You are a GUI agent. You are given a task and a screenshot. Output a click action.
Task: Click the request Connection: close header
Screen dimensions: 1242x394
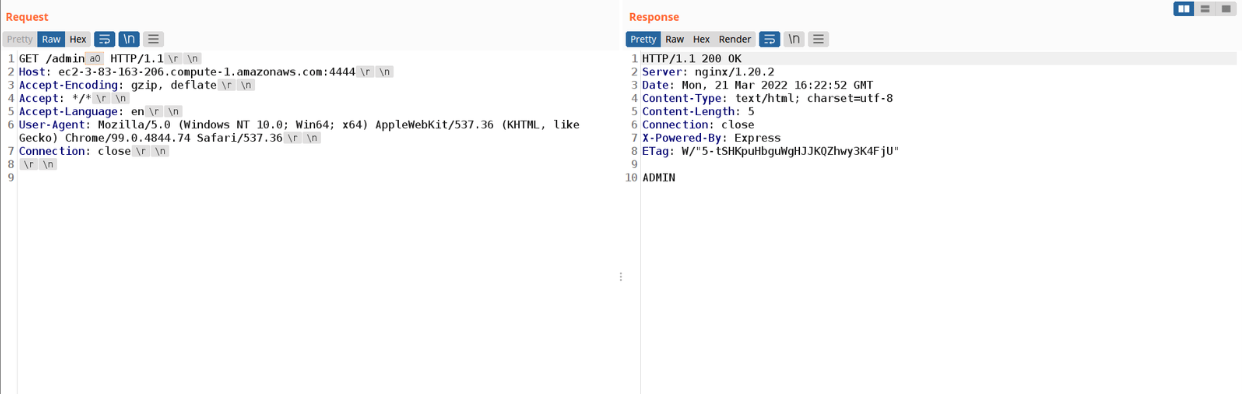tap(75, 151)
